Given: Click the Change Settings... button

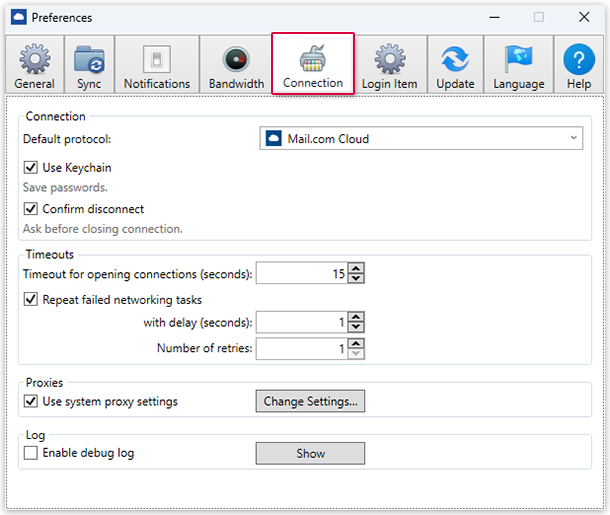Looking at the screenshot, I should tap(310, 402).
